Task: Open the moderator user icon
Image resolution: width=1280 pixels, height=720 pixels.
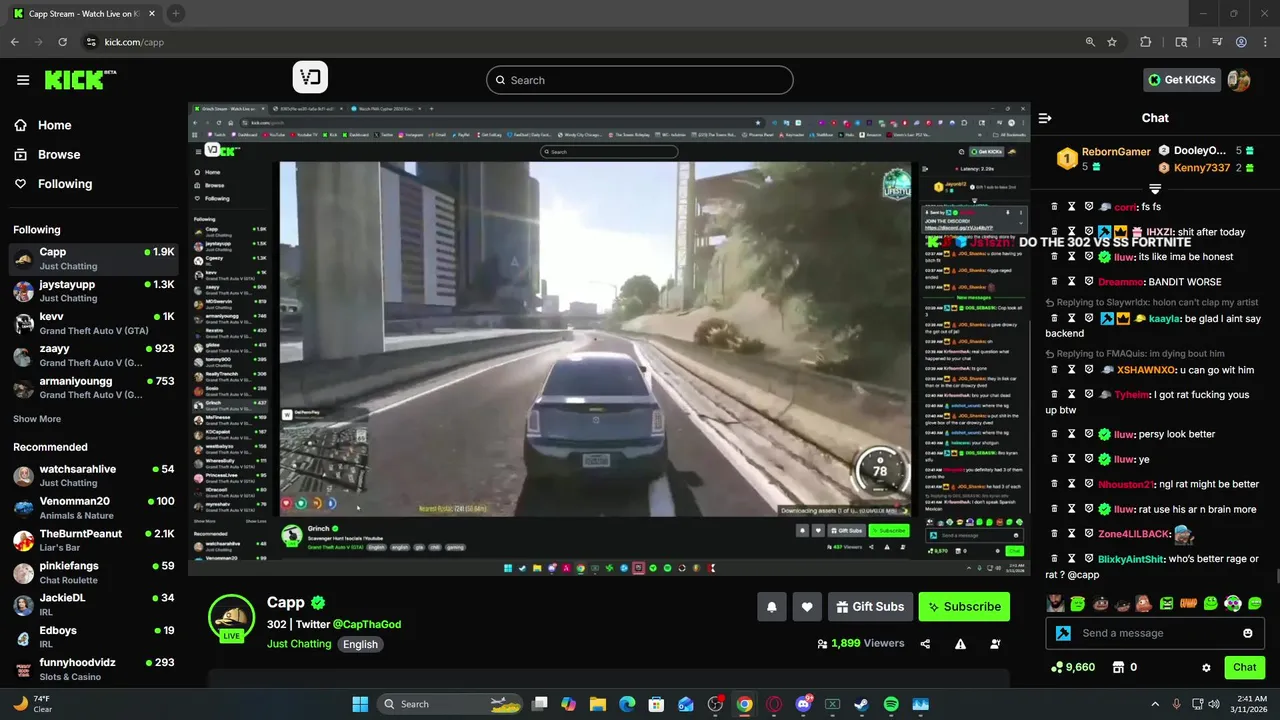Action: pos(995,644)
